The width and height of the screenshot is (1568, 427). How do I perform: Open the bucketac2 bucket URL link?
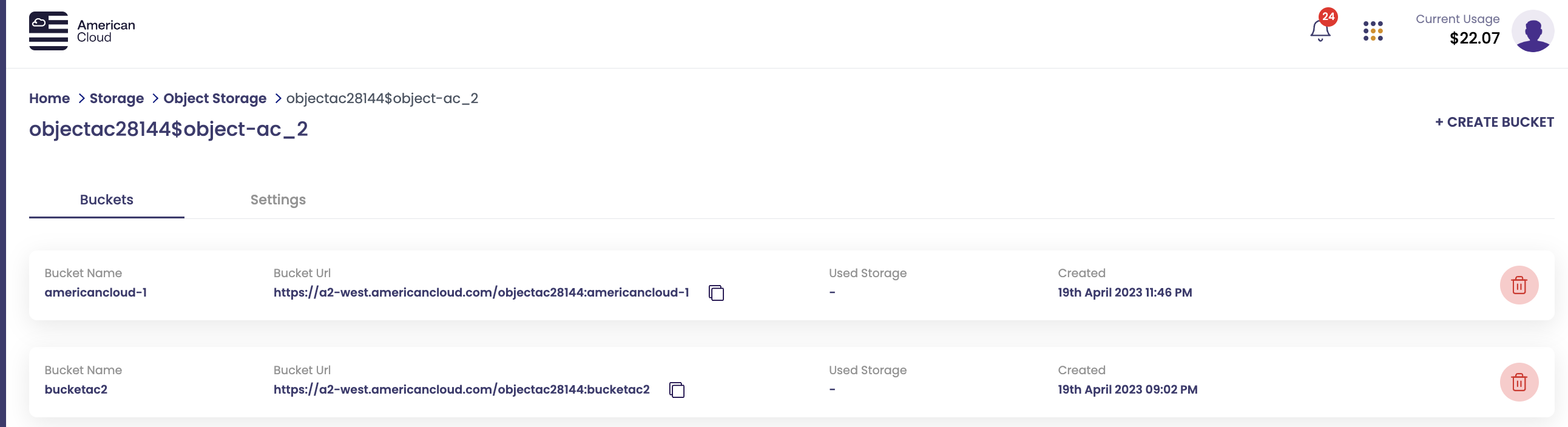[x=461, y=389]
